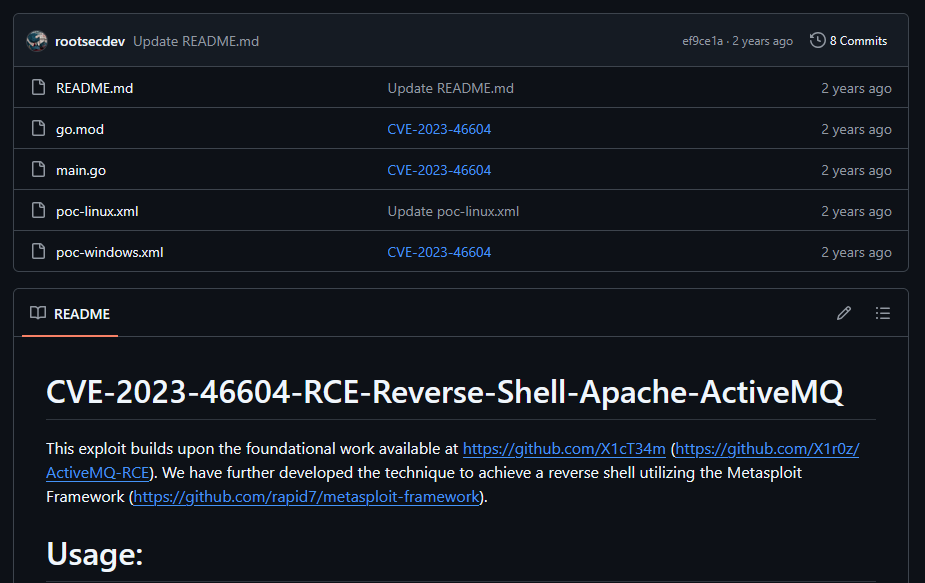This screenshot has width=925, height=583.
Task: Click the file icon beside poc-windows.xml
Action: (x=38, y=252)
